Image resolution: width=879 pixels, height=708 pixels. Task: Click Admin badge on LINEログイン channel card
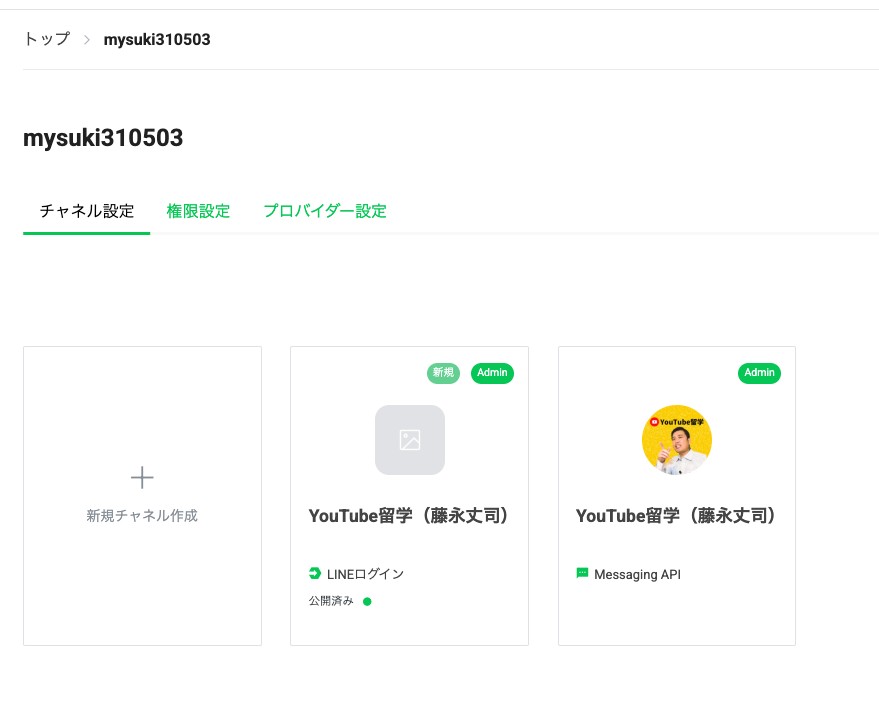click(492, 373)
